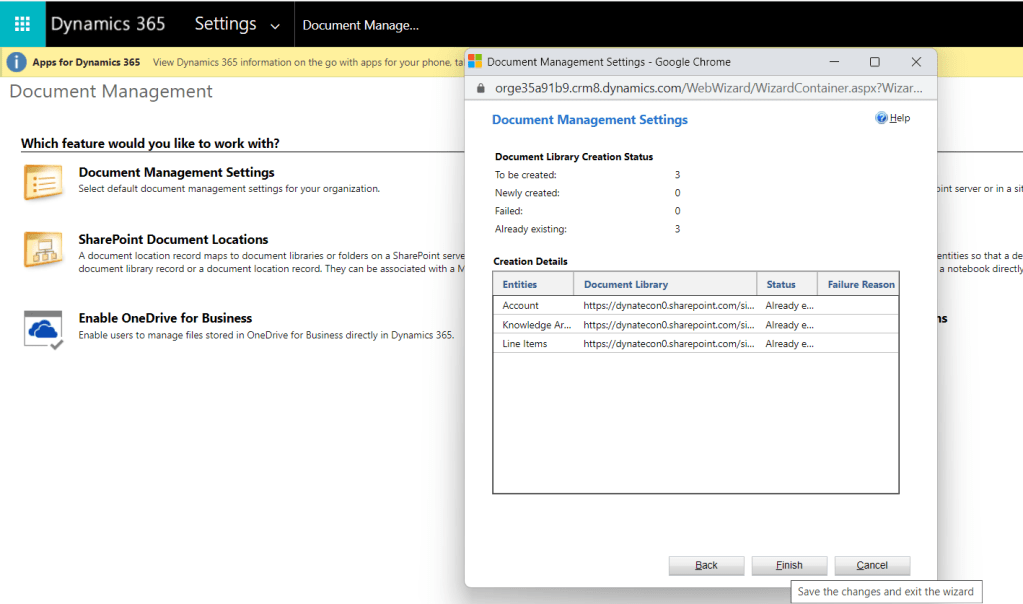The image size is (1023, 604).
Task: Click the Chrome popup window logo icon
Action: [476, 62]
